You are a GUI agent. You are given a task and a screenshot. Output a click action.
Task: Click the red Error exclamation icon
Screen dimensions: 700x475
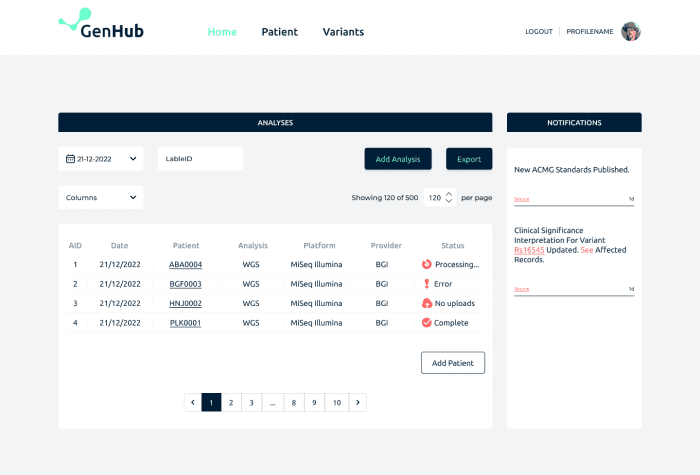point(426,284)
